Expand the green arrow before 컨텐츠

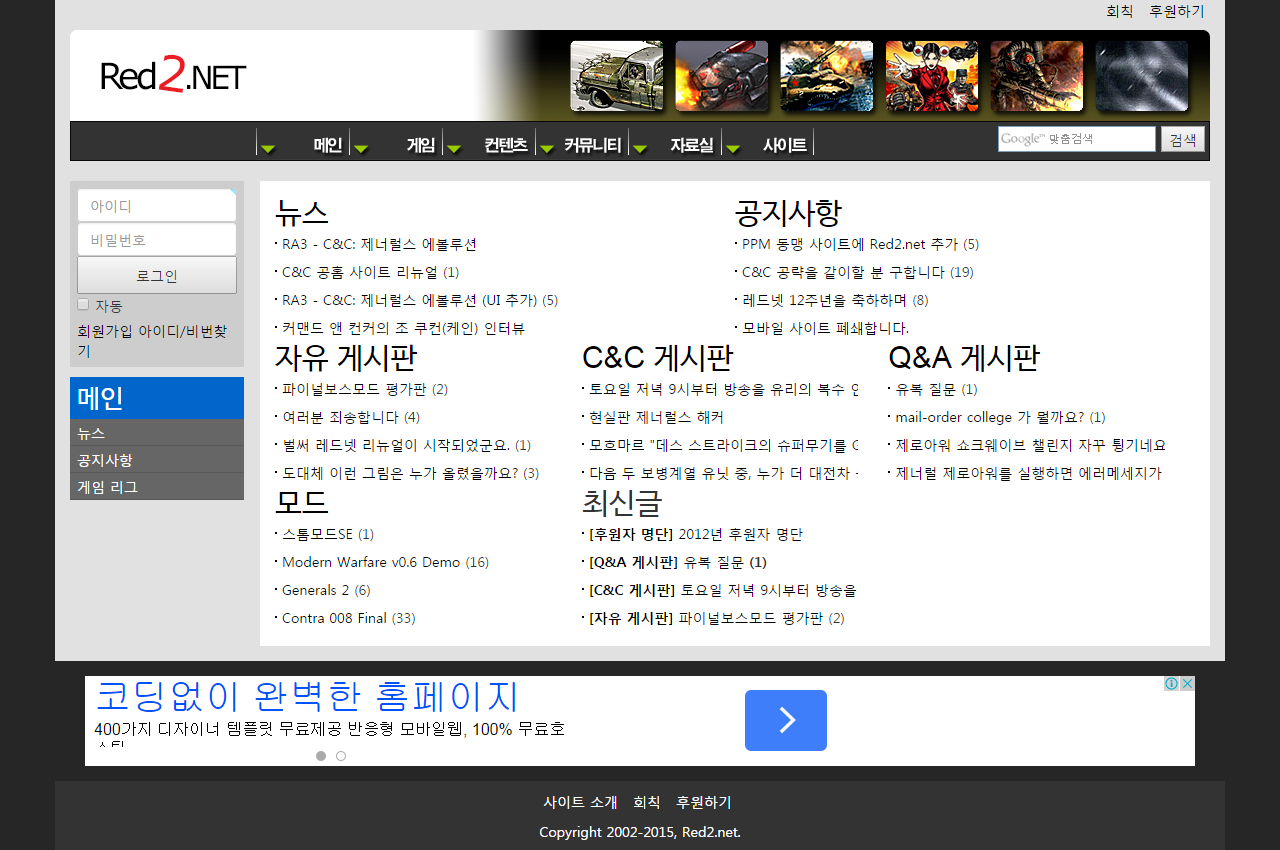point(454,149)
